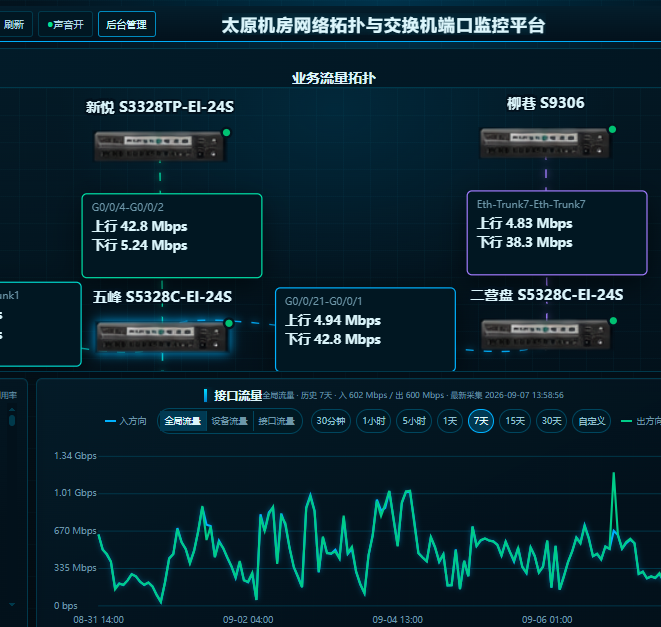Select the 1小时 time range
661x627 pixels.
[374, 421]
